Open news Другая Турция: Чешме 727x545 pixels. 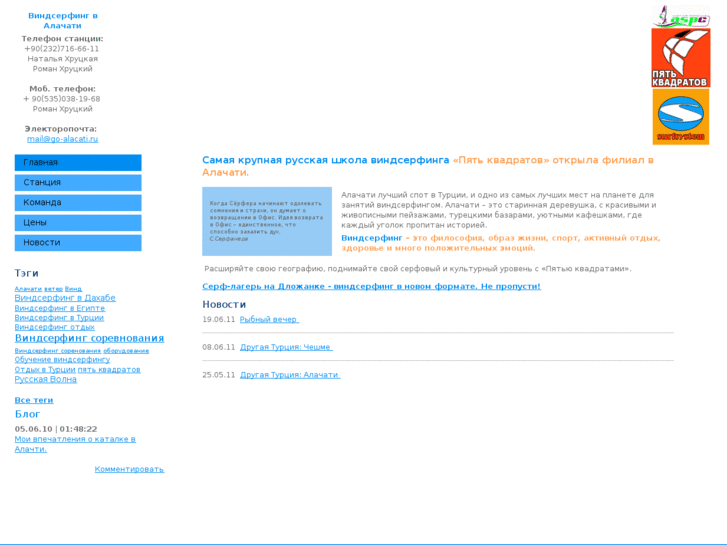pos(286,347)
